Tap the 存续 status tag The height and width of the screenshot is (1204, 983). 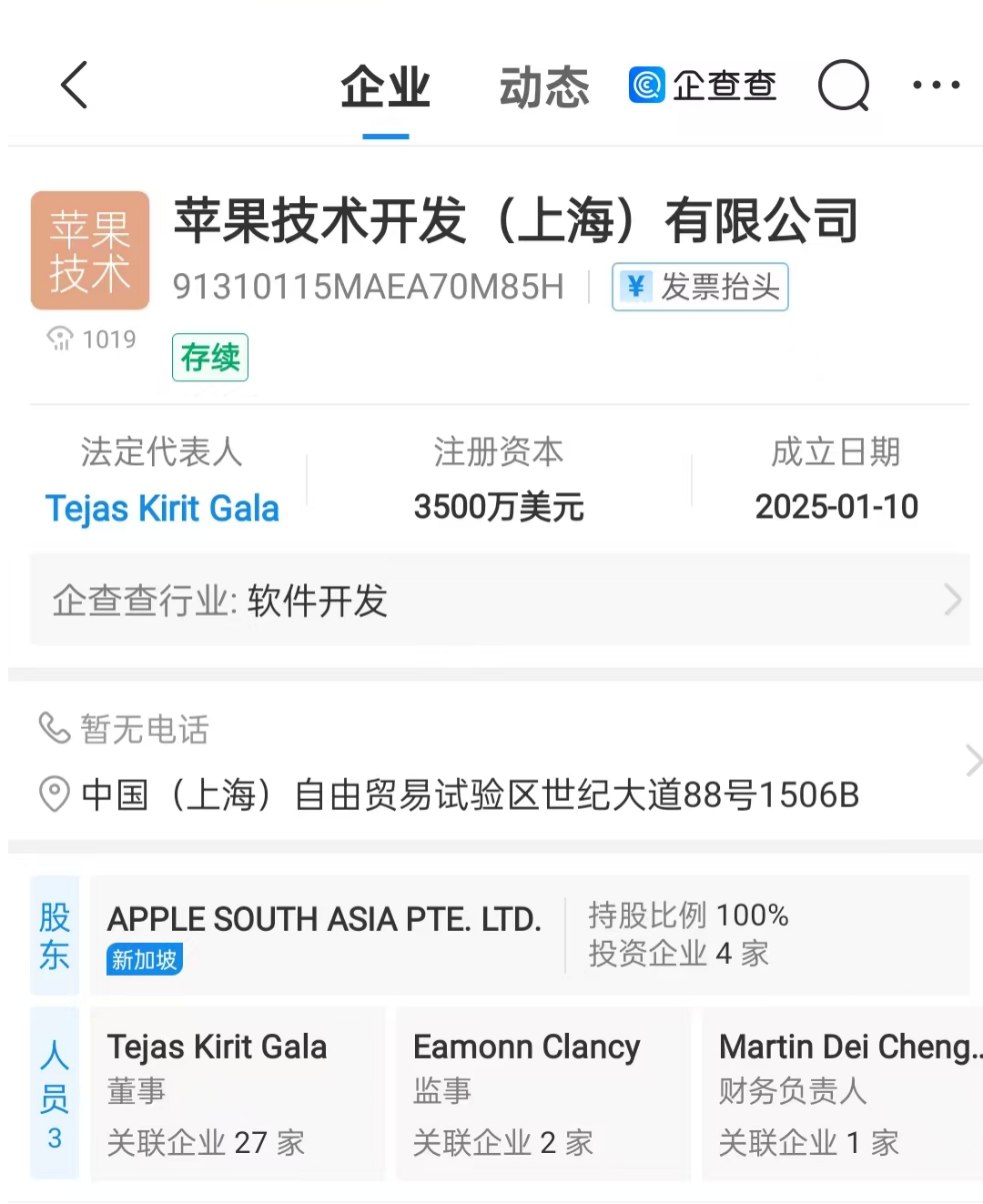coord(210,358)
